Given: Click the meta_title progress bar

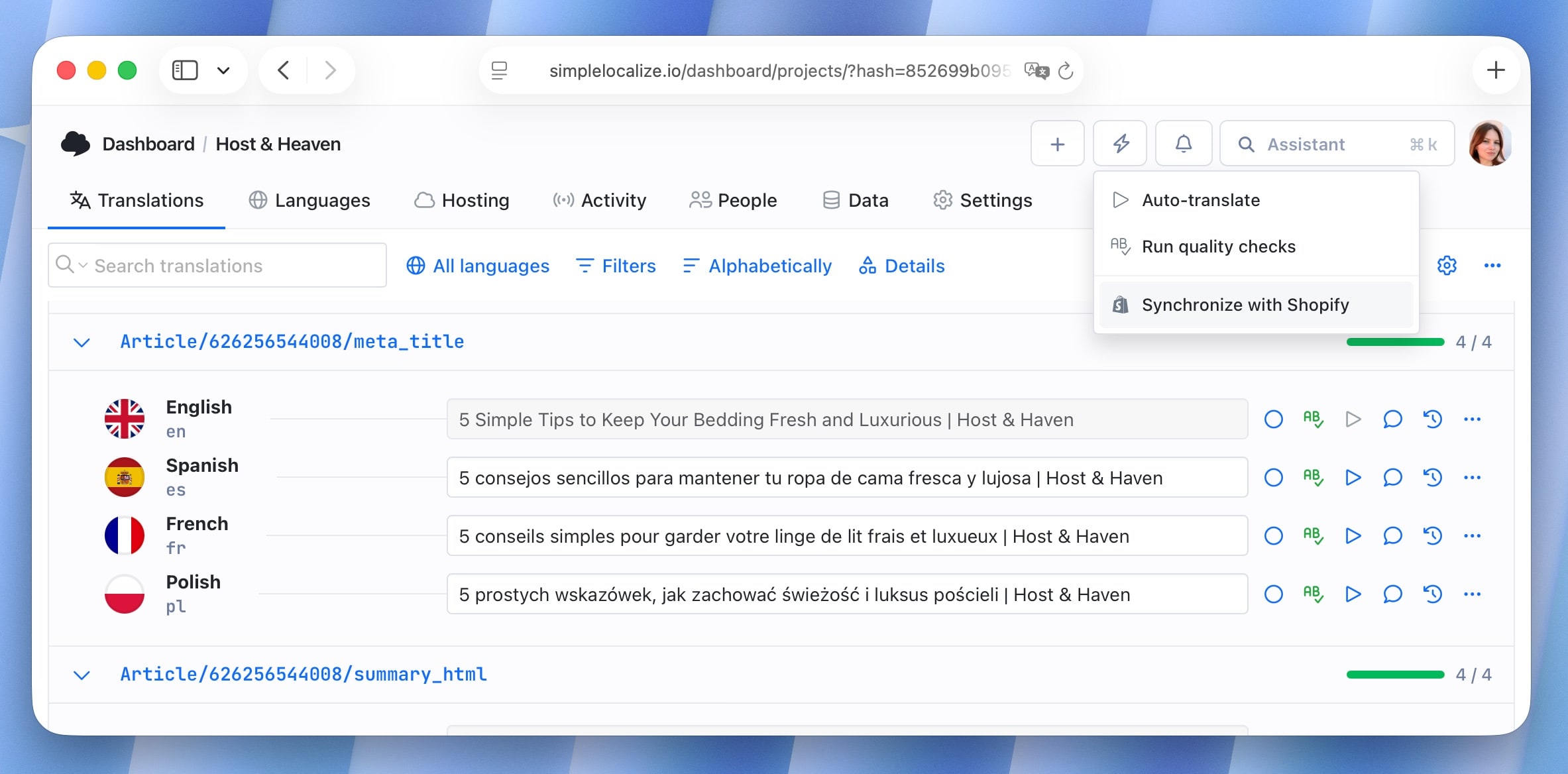Looking at the screenshot, I should [x=1394, y=343].
